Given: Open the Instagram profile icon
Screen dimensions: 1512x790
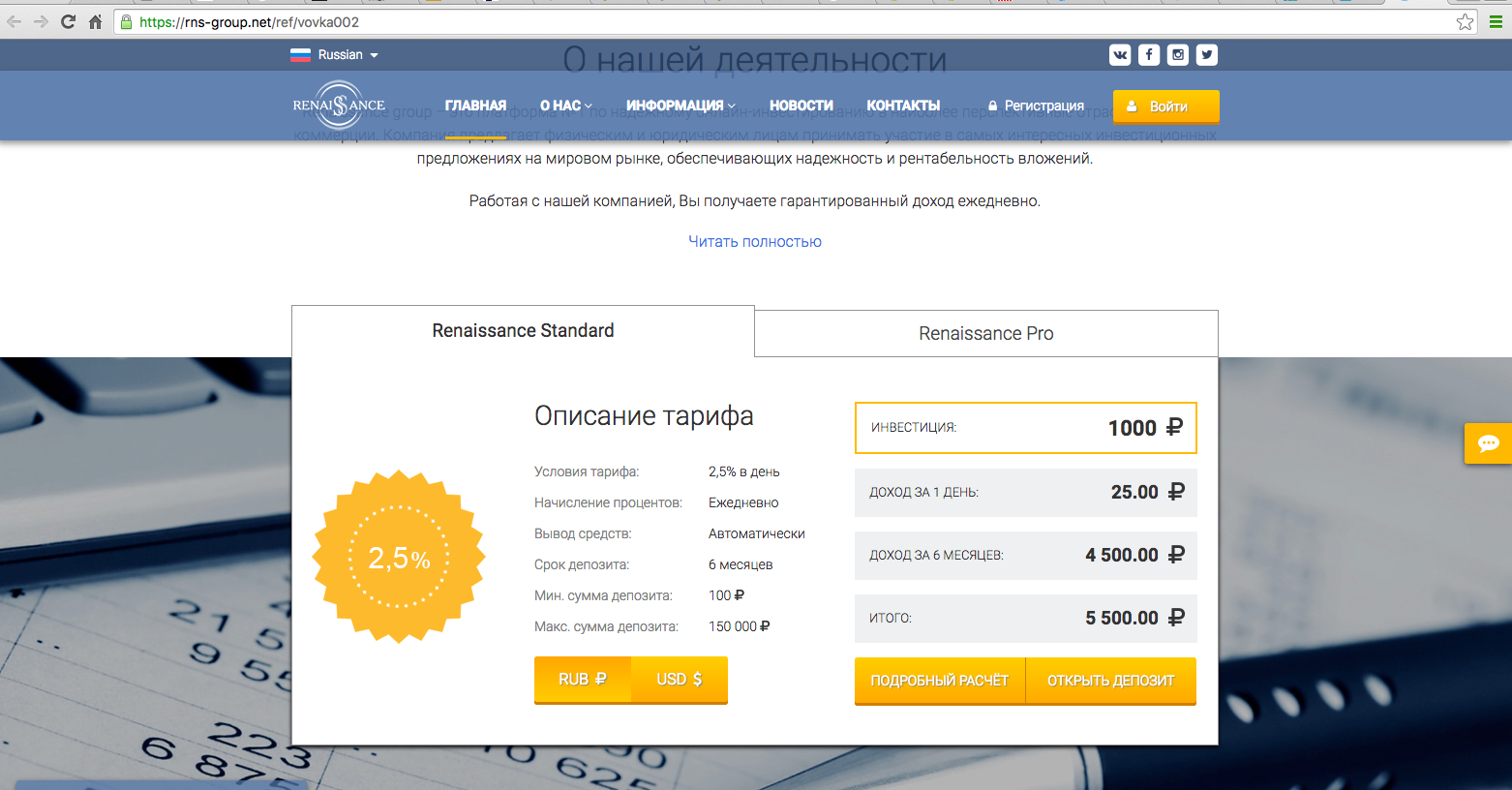Looking at the screenshot, I should click(x=1178, y=55).
